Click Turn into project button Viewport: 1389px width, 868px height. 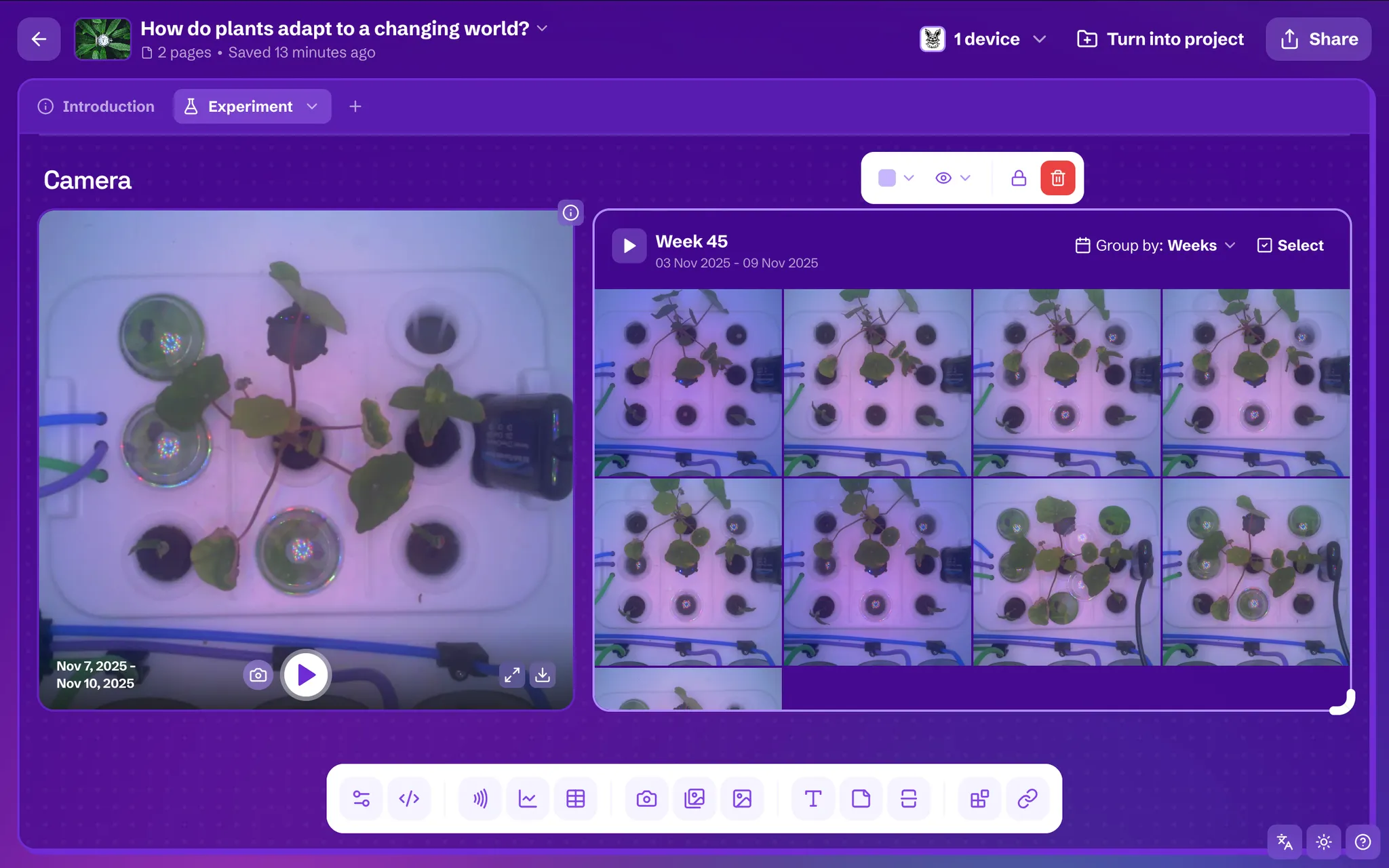tap(1160, 39)
